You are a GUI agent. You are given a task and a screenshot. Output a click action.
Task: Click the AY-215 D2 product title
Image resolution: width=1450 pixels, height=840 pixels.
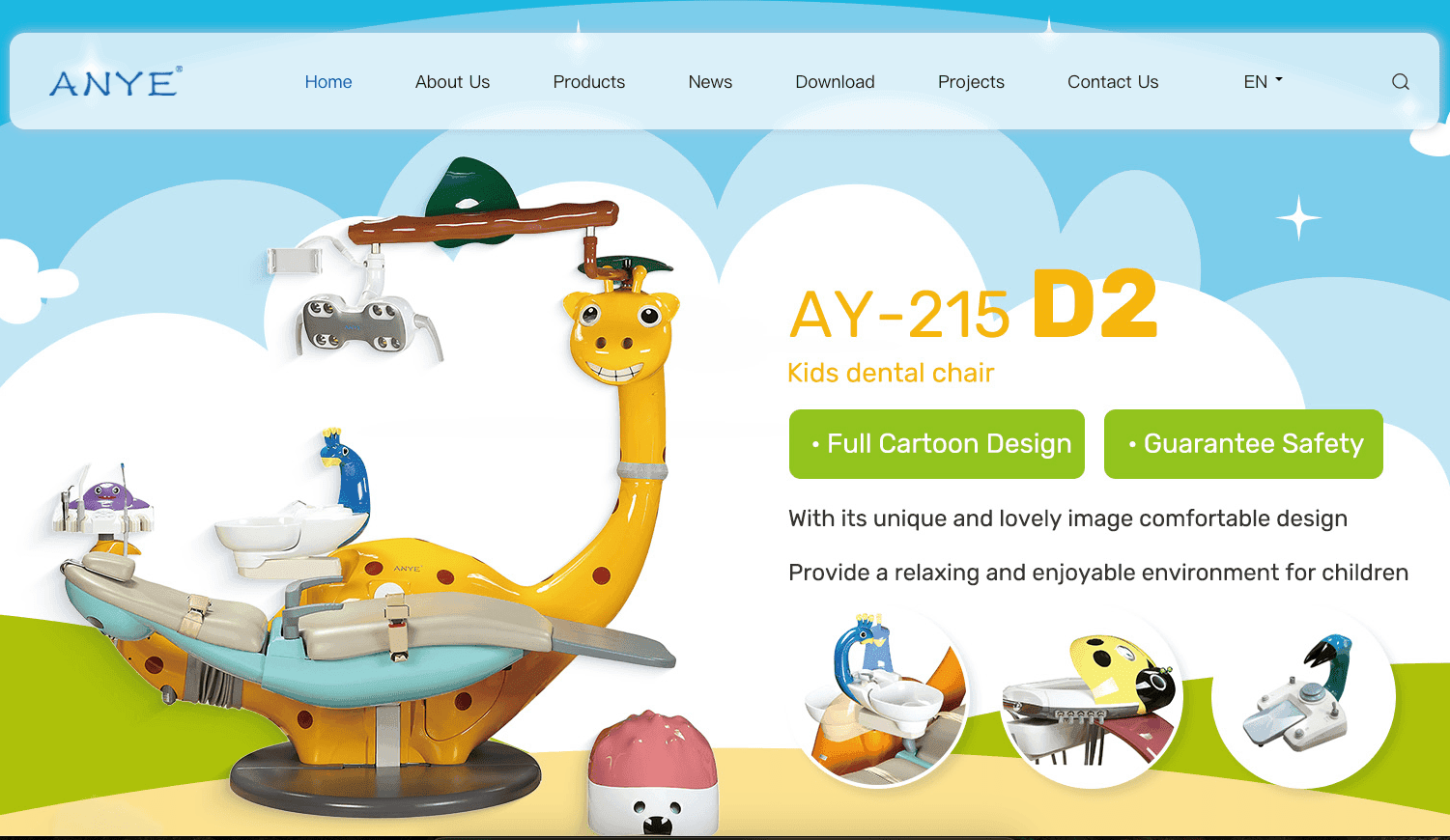[x=973, y=306]
